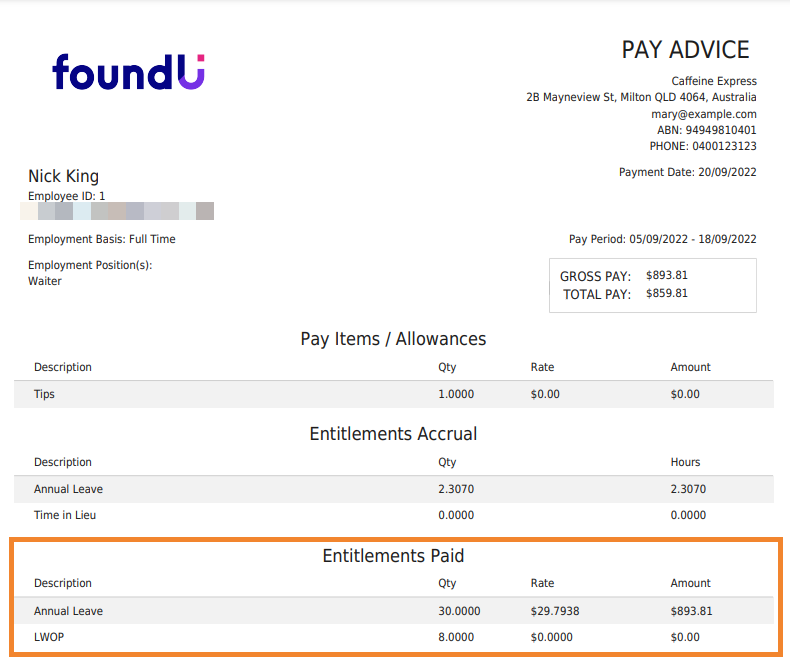
Task: Click the Entitlements Accrual section heading
Action: [393, 434]
